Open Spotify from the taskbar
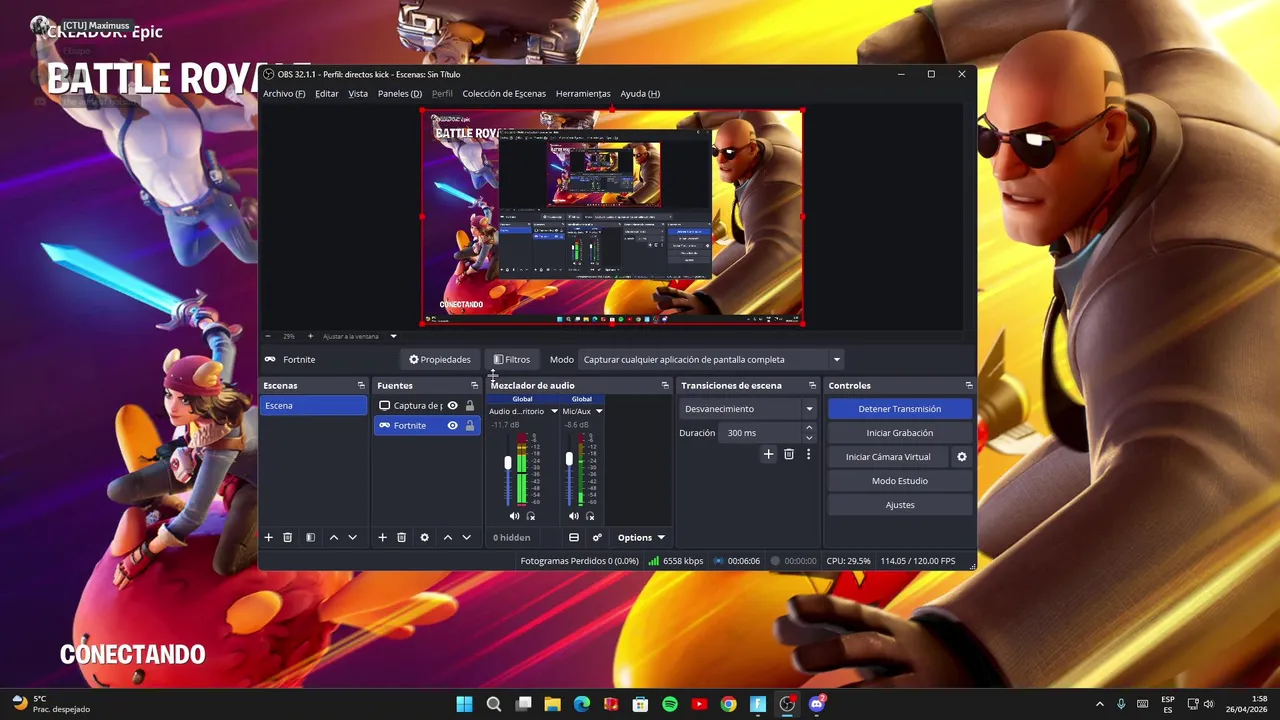 click(670, 704)
